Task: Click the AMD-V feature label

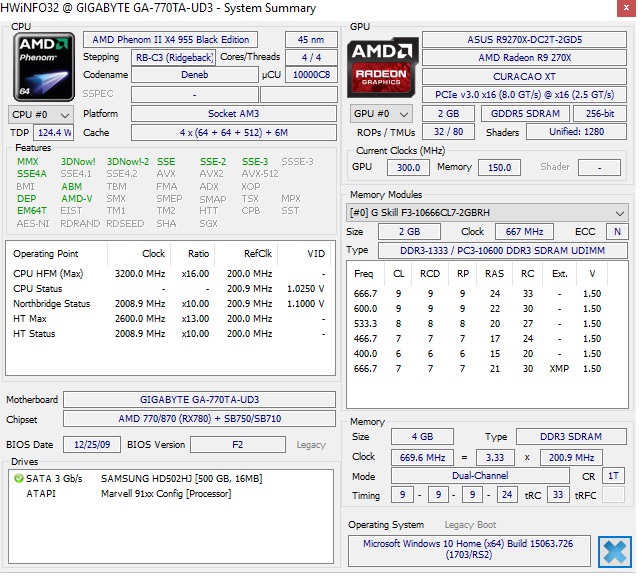Action: click(77, 199)
